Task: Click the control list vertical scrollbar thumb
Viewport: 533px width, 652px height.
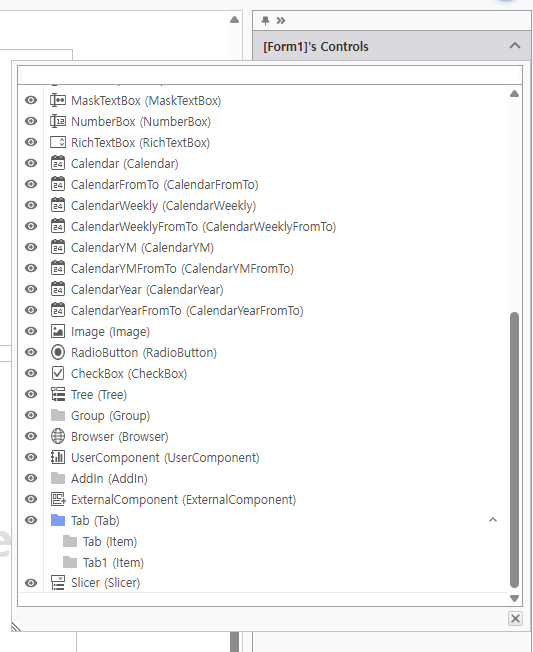Action: tap(514, 449)
